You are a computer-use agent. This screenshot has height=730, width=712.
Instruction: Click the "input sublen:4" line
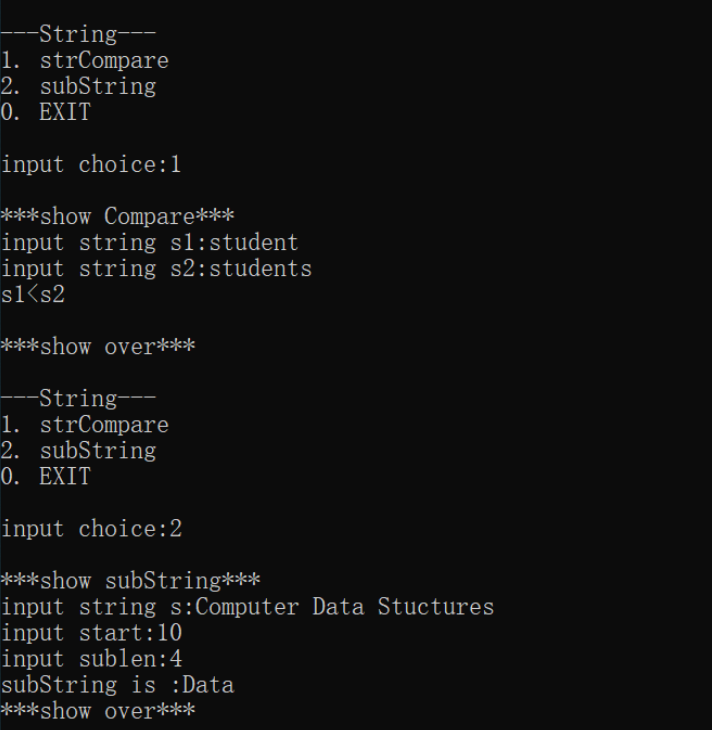point(91,659)
